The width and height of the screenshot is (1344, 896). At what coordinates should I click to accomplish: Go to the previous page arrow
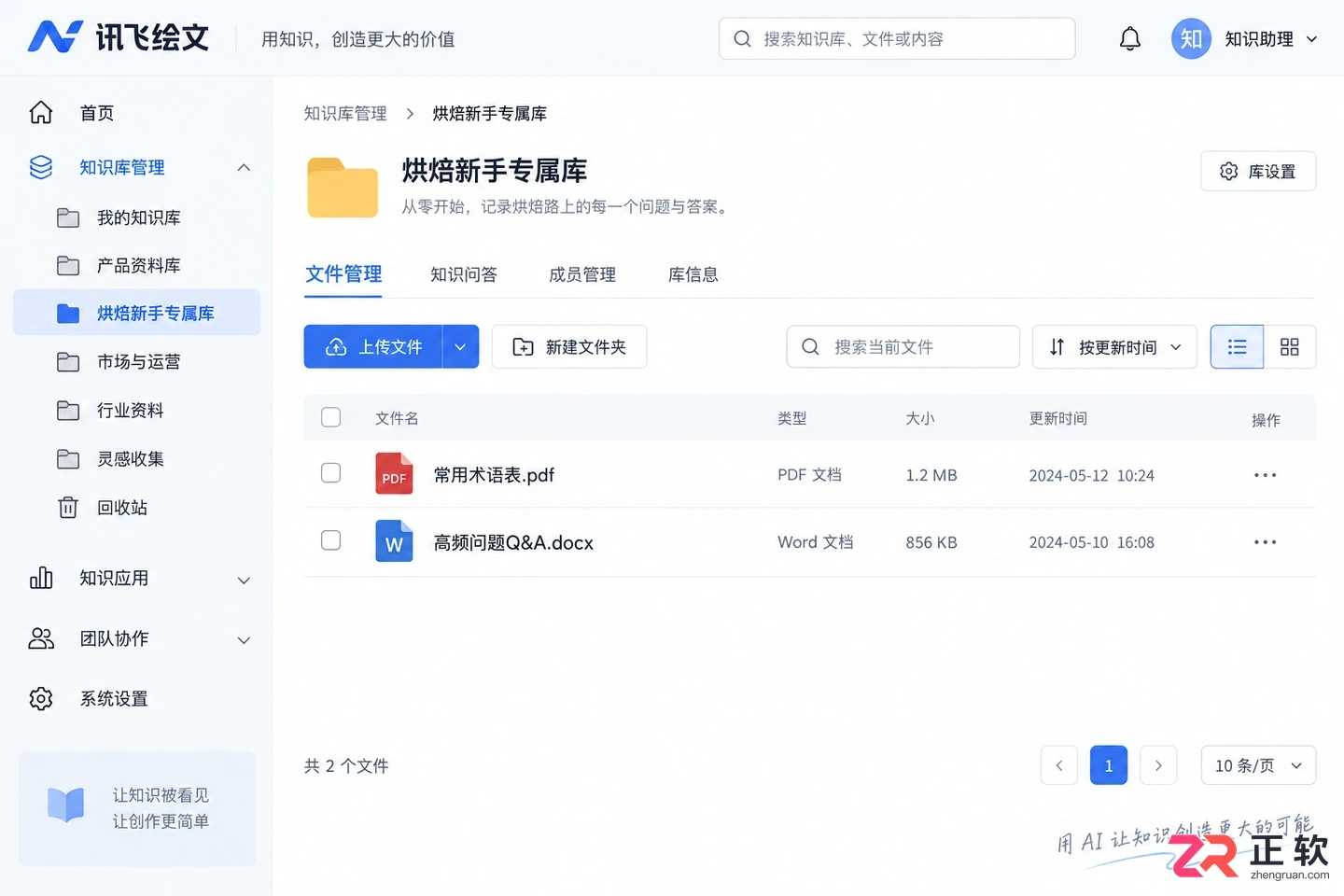click(1059, 765)
